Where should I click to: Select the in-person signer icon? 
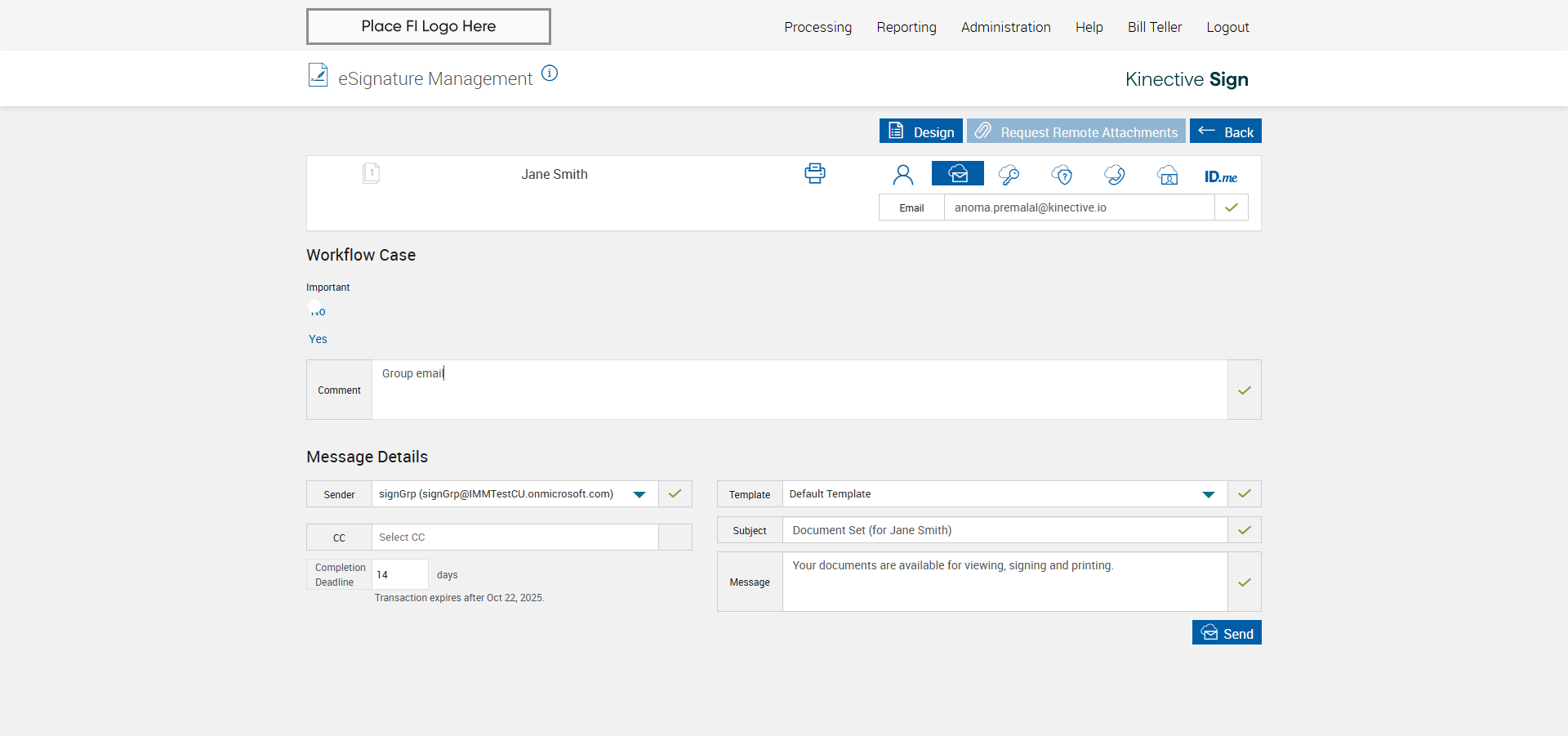click(902, 175)
